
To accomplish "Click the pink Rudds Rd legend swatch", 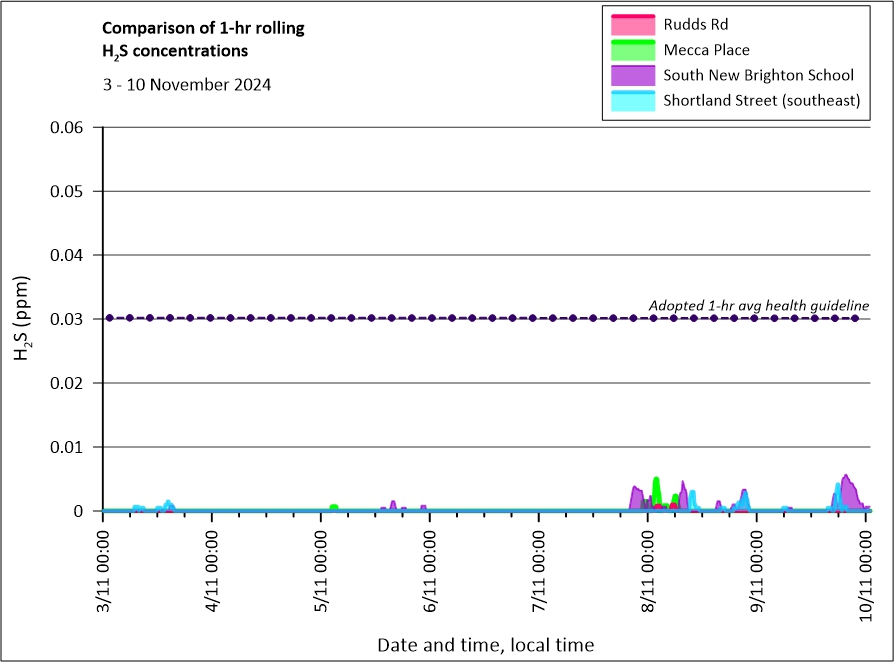I will tap(630, 23).
